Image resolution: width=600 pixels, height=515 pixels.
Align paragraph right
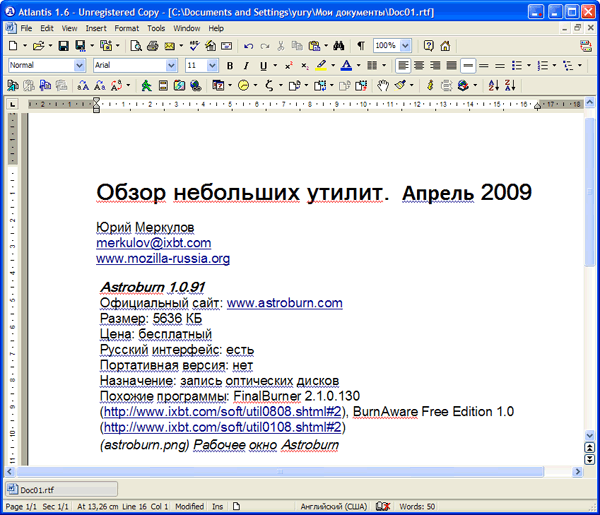435,66
